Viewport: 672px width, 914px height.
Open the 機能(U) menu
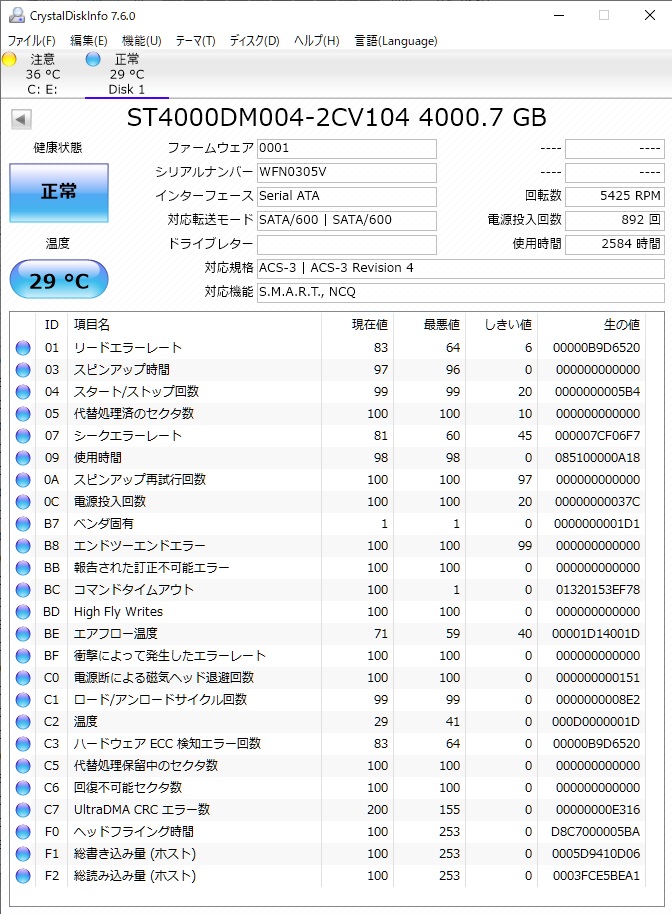(x=141, y=41)
